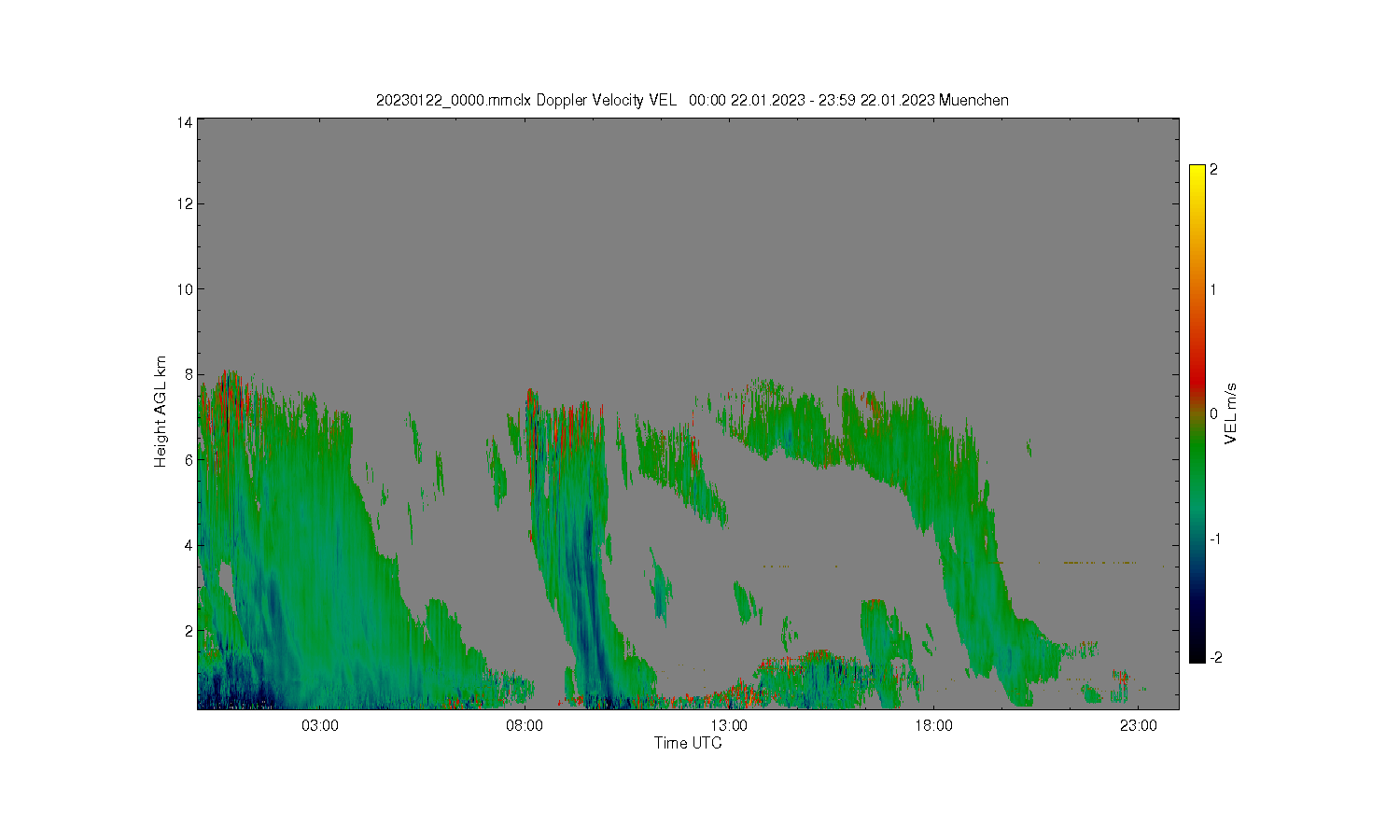Click the 23:00 time tick label

pos(1139,726)
